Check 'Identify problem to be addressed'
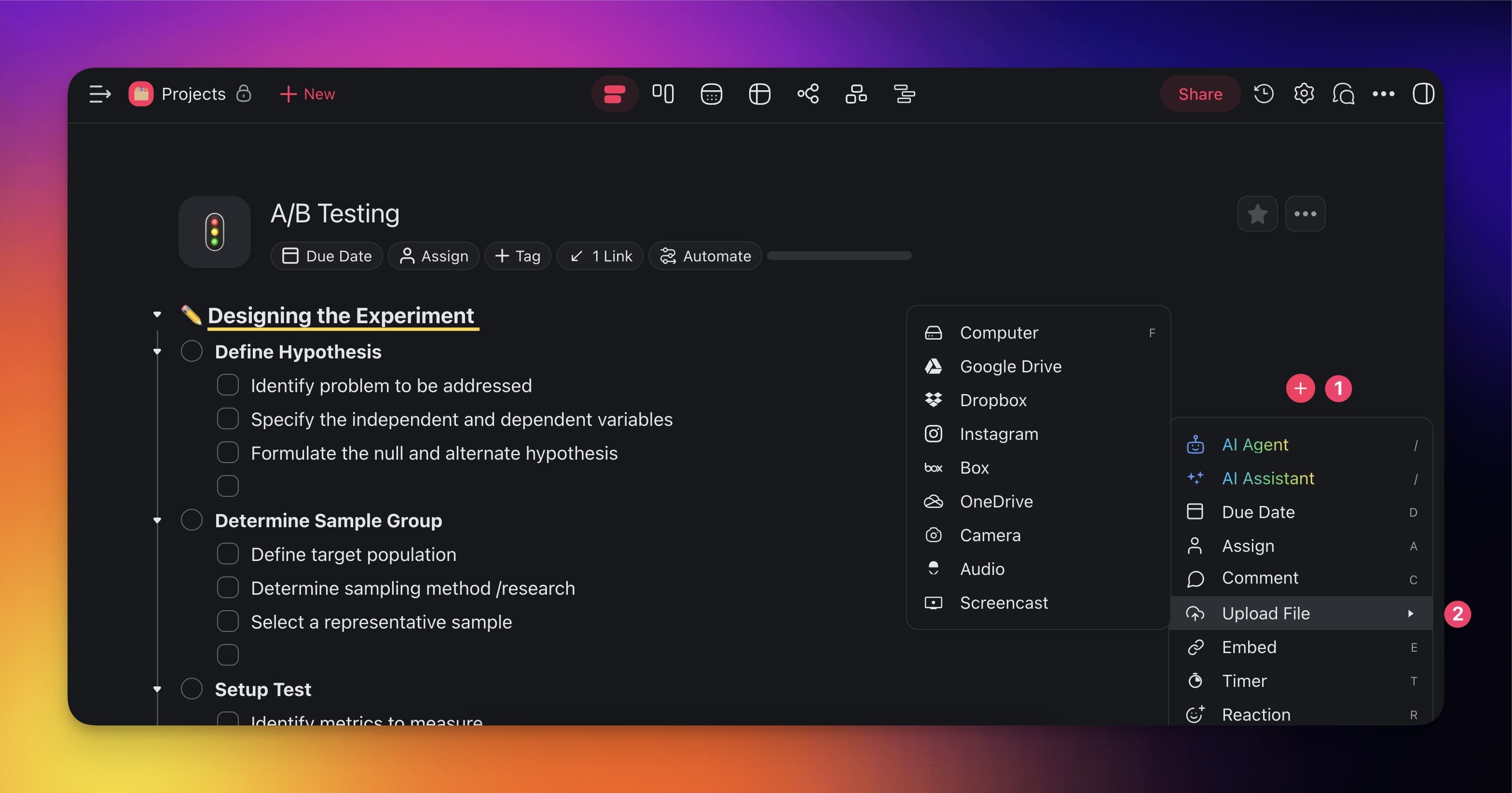 pyautogui.click(x=228, y=385)
